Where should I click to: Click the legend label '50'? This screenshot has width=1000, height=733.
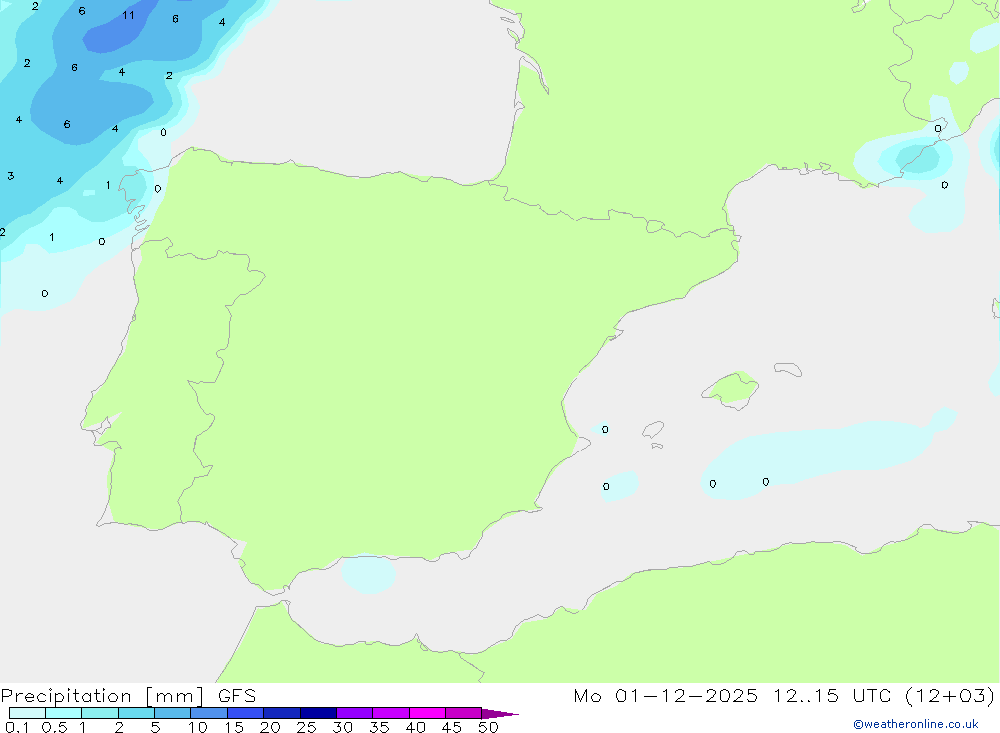[489, 727]
